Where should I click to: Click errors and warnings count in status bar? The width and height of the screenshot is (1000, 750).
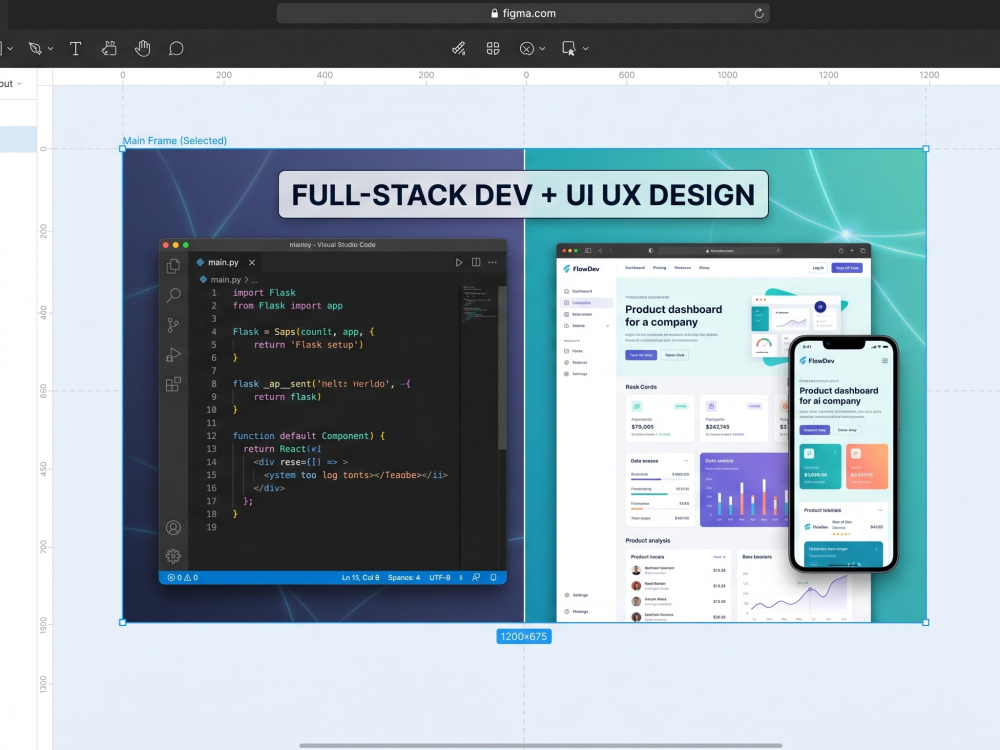click(183, 578)
